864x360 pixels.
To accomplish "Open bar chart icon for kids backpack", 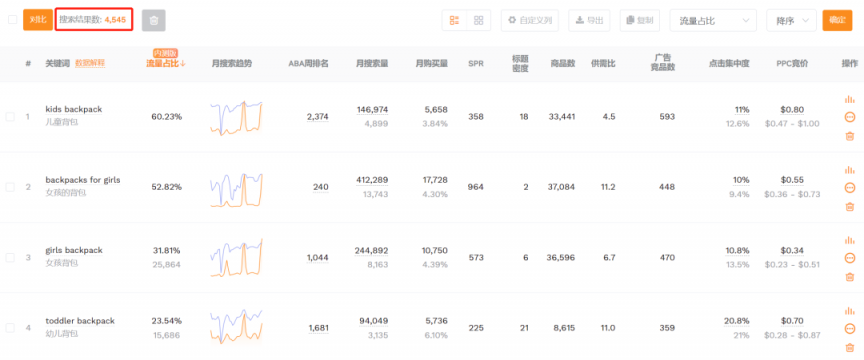I will (x=849, y=99).
